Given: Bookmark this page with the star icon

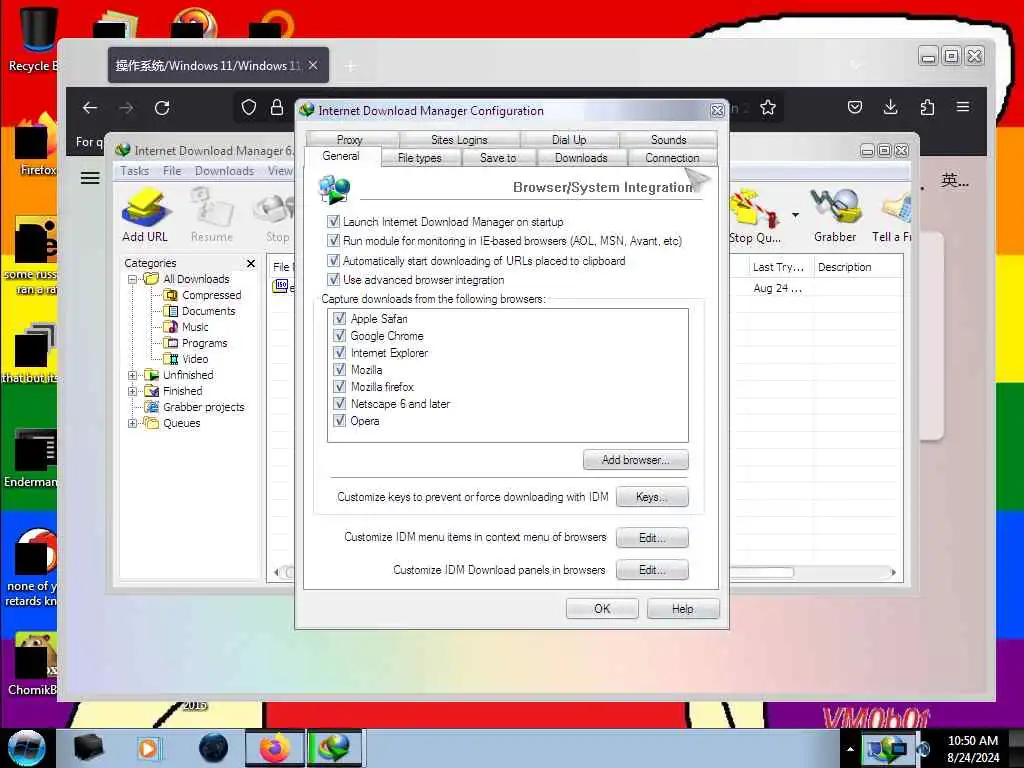Looking at the screenshot, I should (768, 107).
